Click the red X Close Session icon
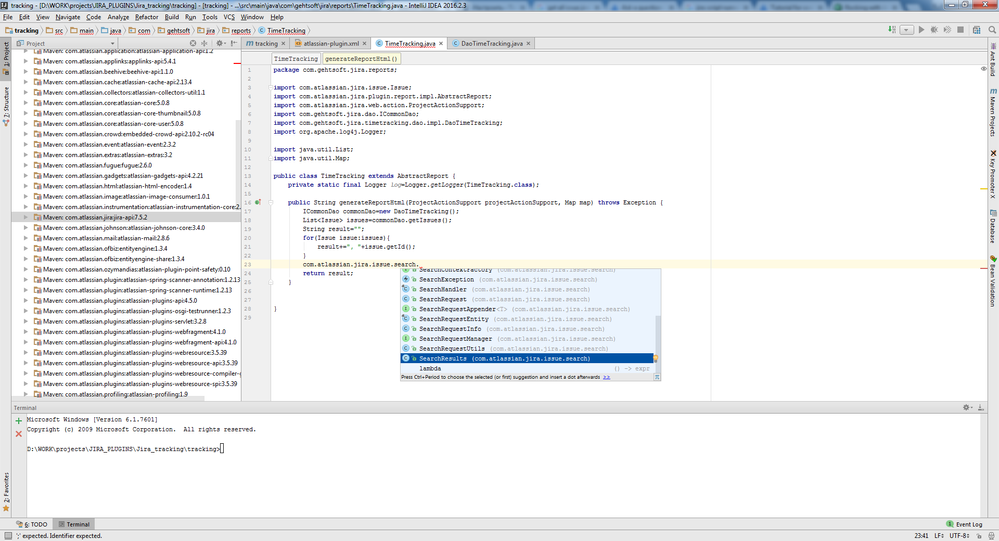 18,434
